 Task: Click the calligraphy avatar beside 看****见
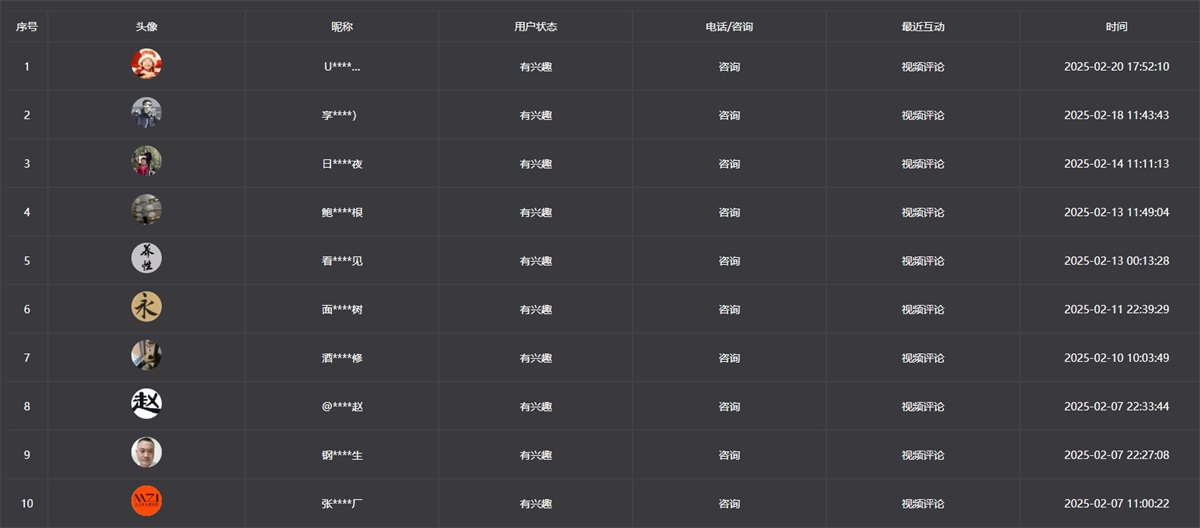(146, 259)
